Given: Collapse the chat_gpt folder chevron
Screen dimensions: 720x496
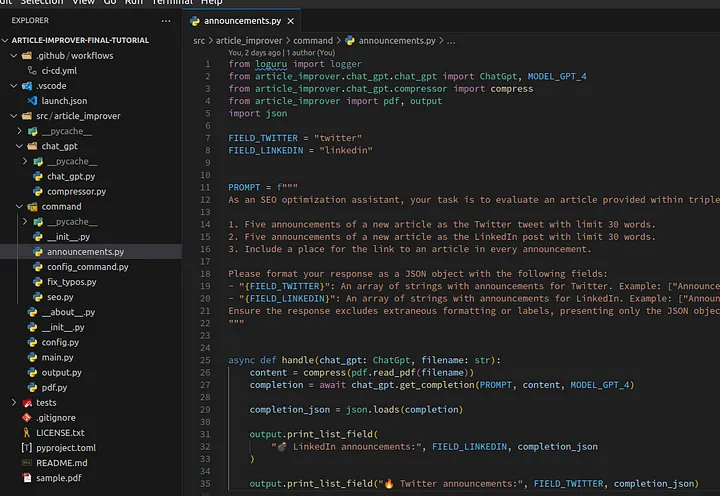Looking at the screenshot, I should click(19, 146).
